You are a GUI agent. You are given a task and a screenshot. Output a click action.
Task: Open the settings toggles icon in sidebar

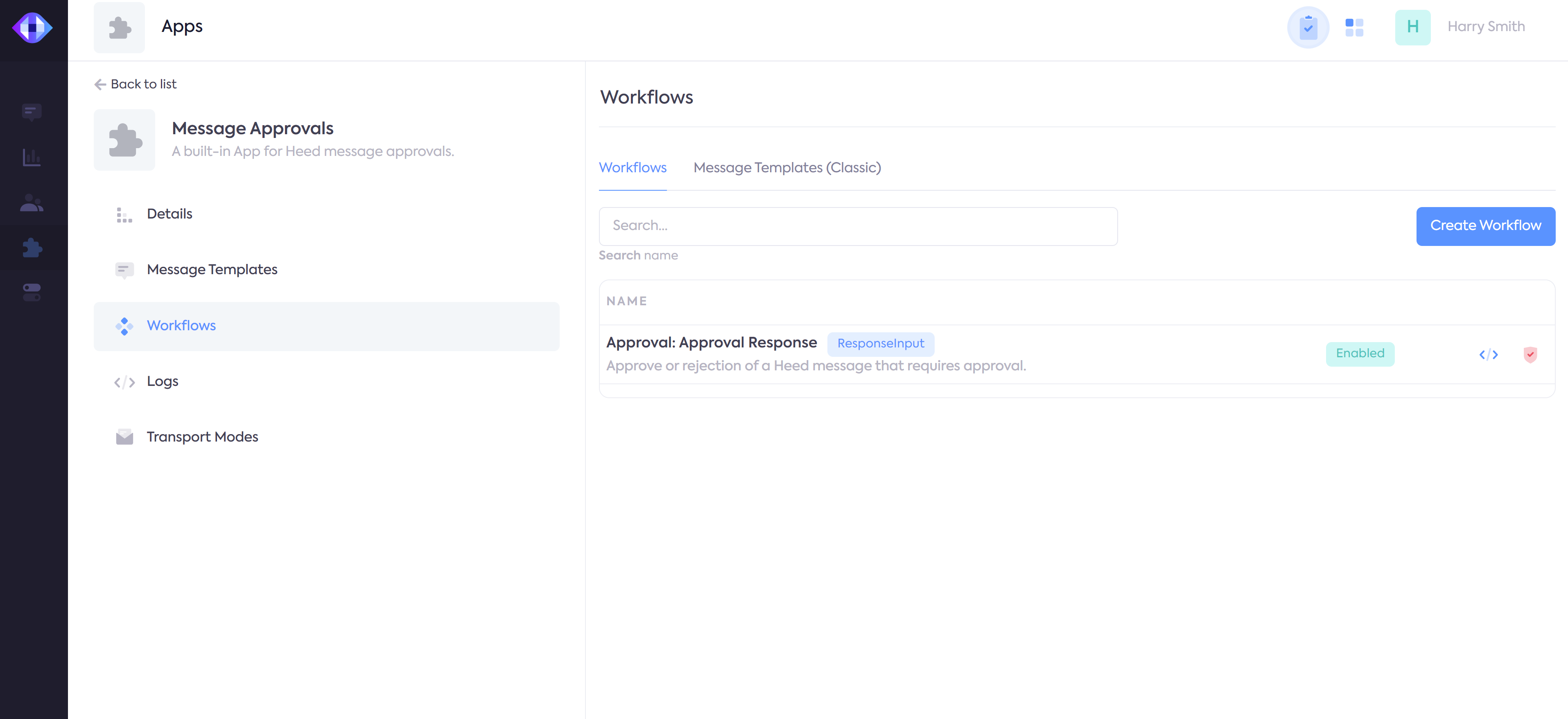(32, 293)
